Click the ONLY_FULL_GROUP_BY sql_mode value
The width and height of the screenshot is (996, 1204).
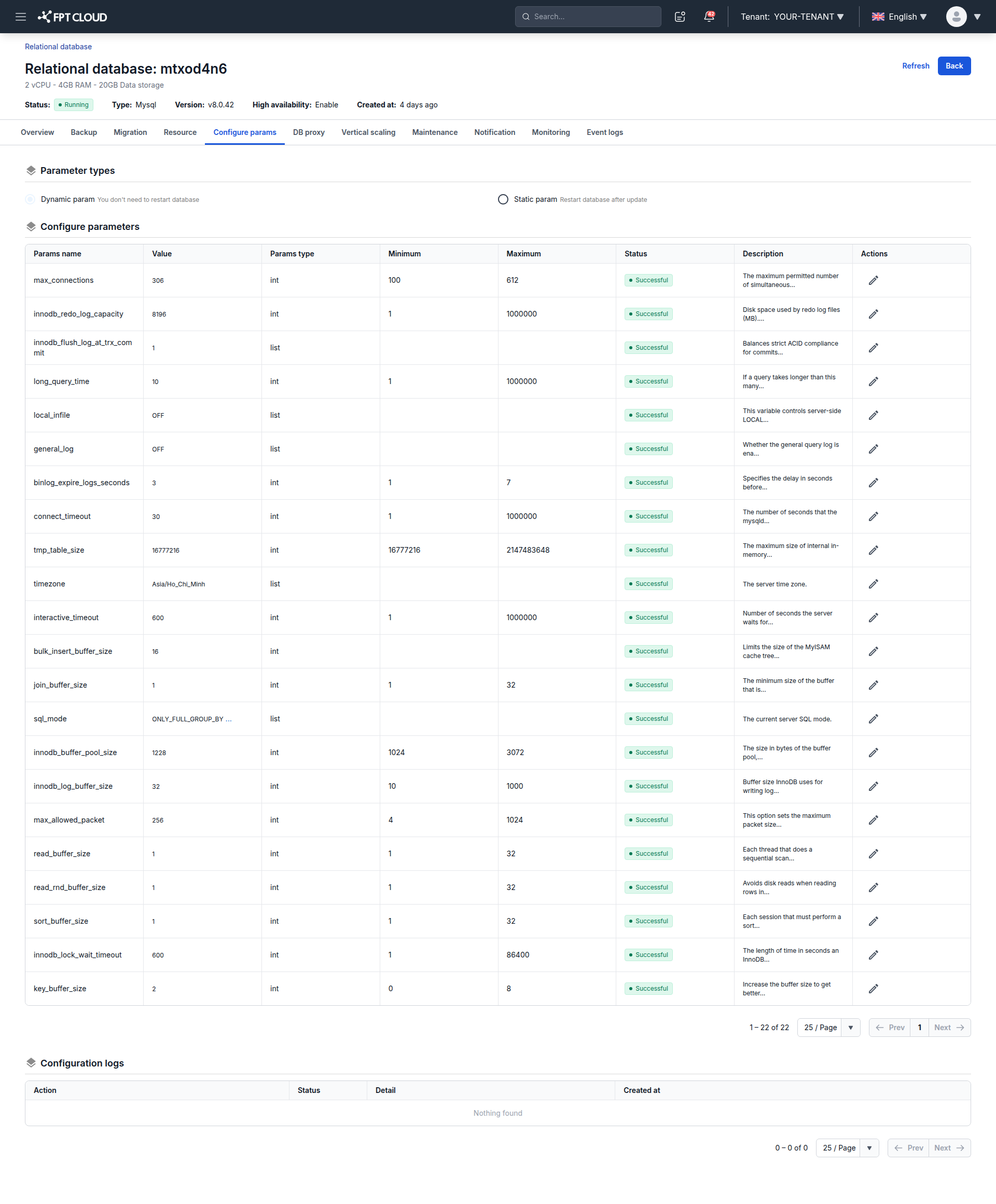[191, 719]
